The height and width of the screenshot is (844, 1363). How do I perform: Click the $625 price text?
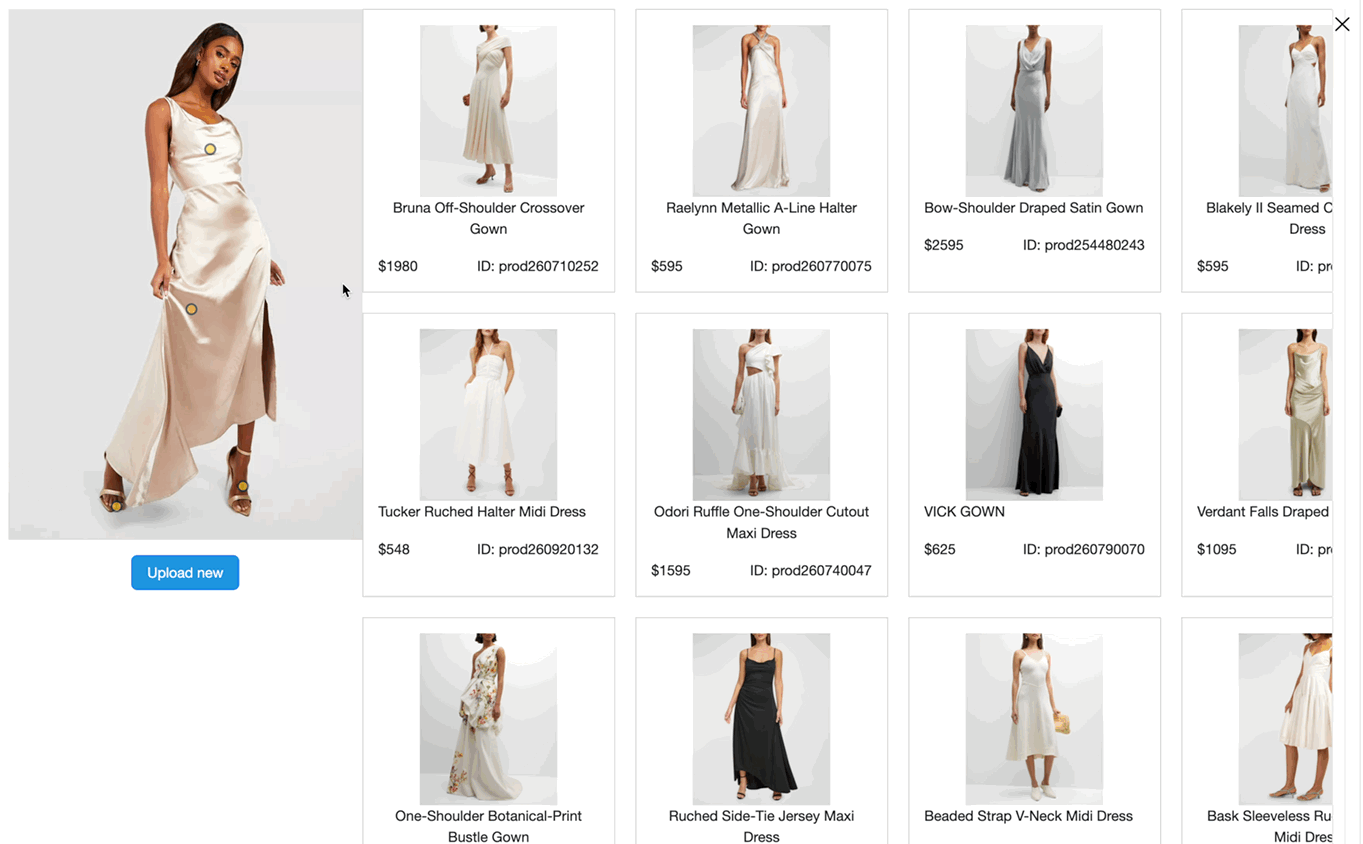click(x=940, y=549)
